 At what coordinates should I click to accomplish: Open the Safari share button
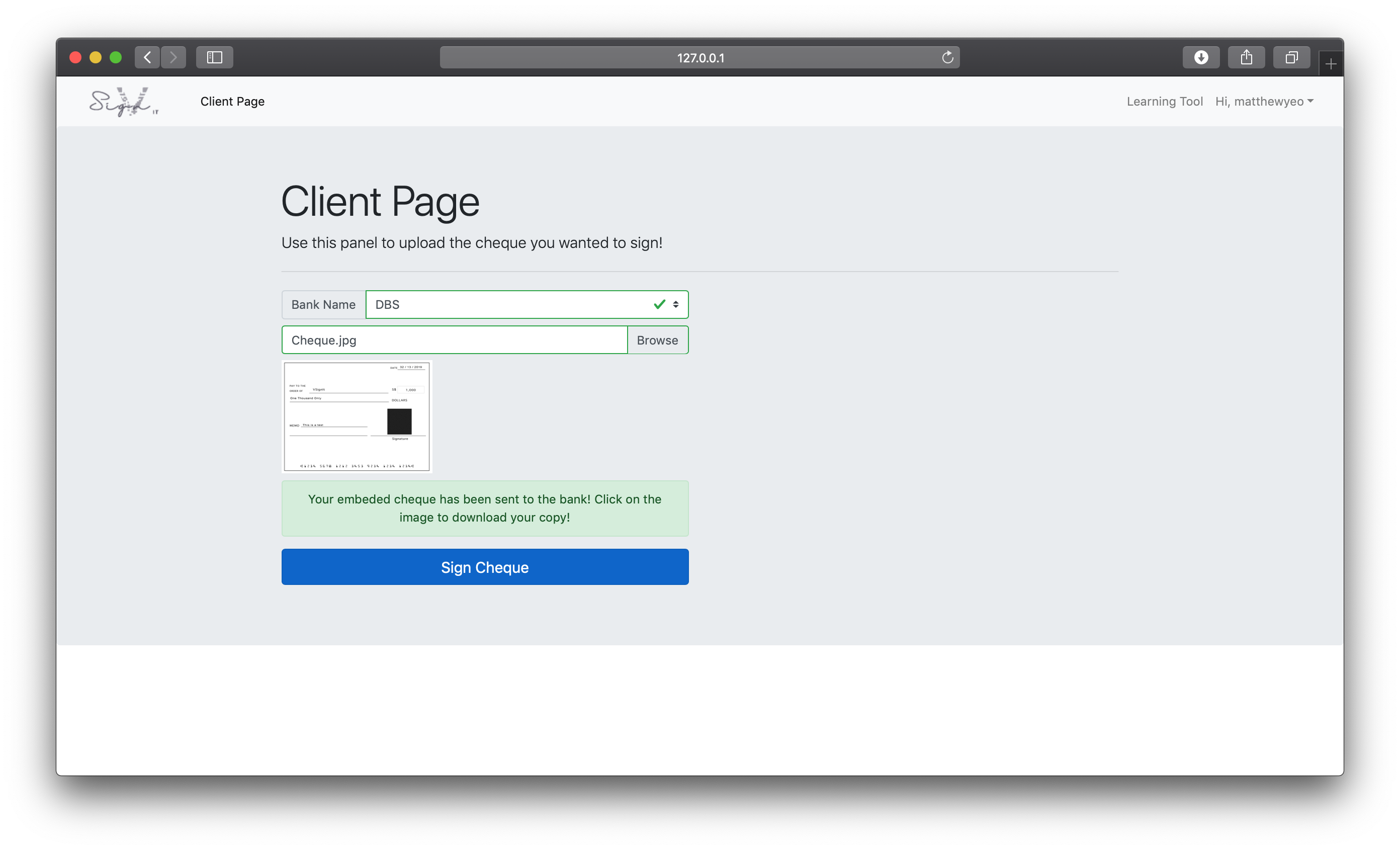[x=1246, y=57]
